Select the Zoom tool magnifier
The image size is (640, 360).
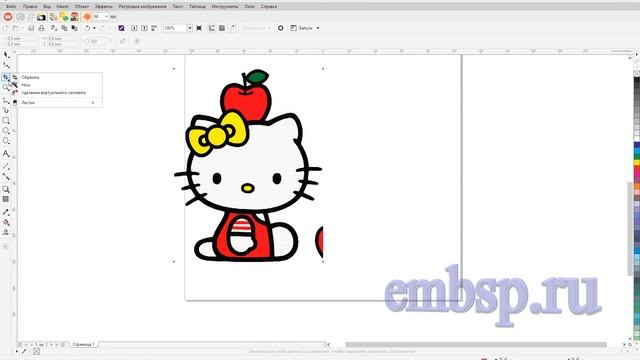click(6, 87)
